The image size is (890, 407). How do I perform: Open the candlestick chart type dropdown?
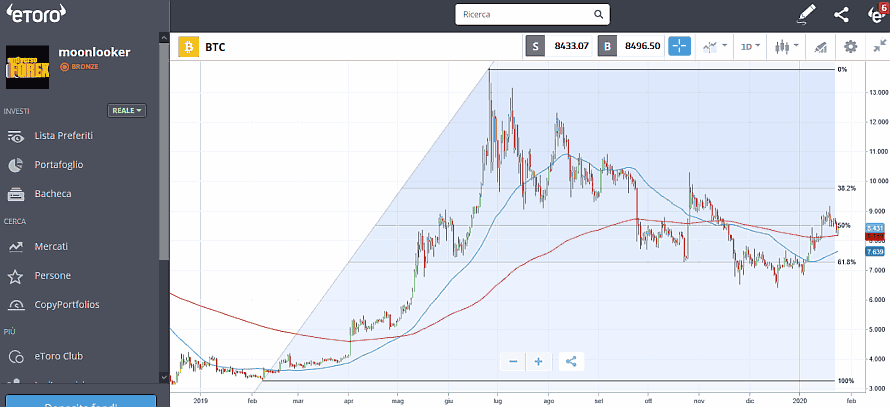(x=786, y=47)
